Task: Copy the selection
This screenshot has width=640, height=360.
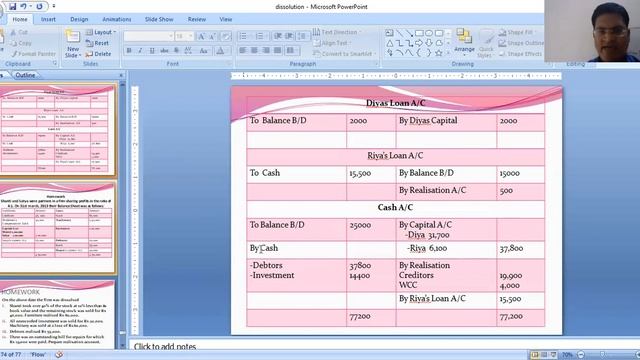Action: click(x=20, y=43)
